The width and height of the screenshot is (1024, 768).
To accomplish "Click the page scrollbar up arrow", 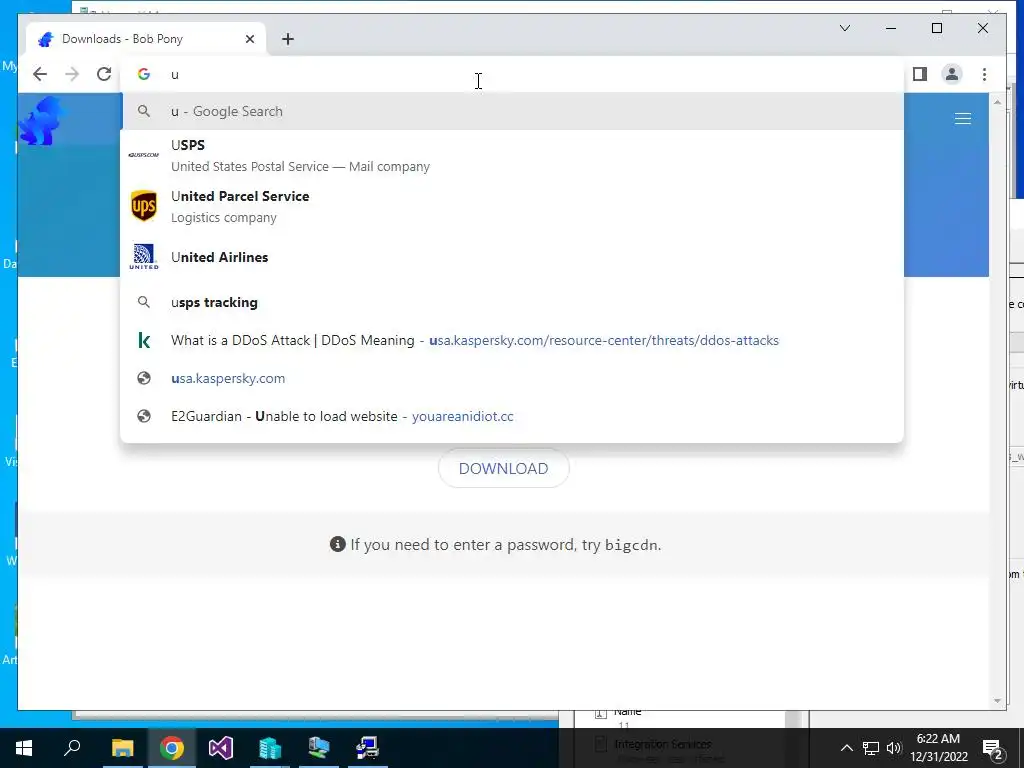I will tap(997, 102).
